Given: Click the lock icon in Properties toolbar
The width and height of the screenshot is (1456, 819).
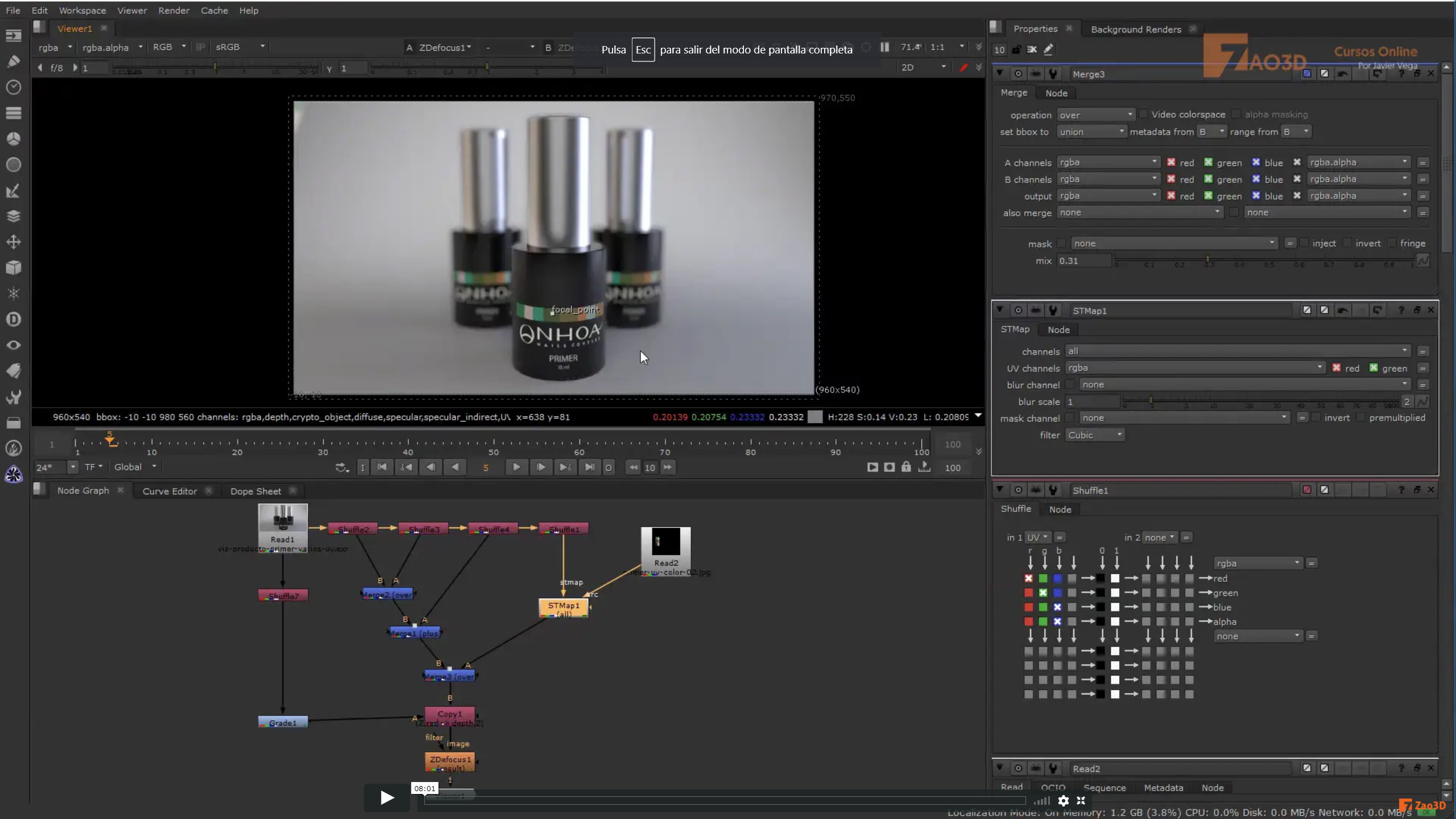Looking at the screenshot, I should coord(1016,49).
